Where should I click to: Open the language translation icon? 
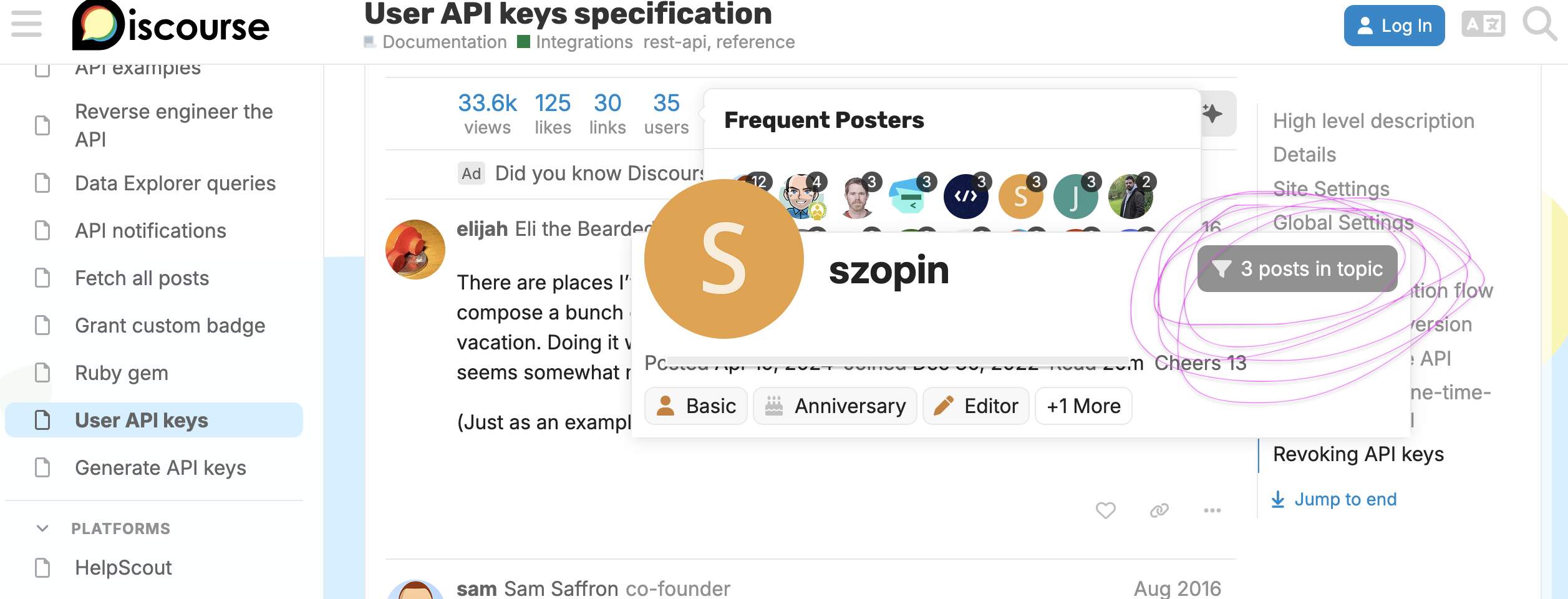[1483, 25]
